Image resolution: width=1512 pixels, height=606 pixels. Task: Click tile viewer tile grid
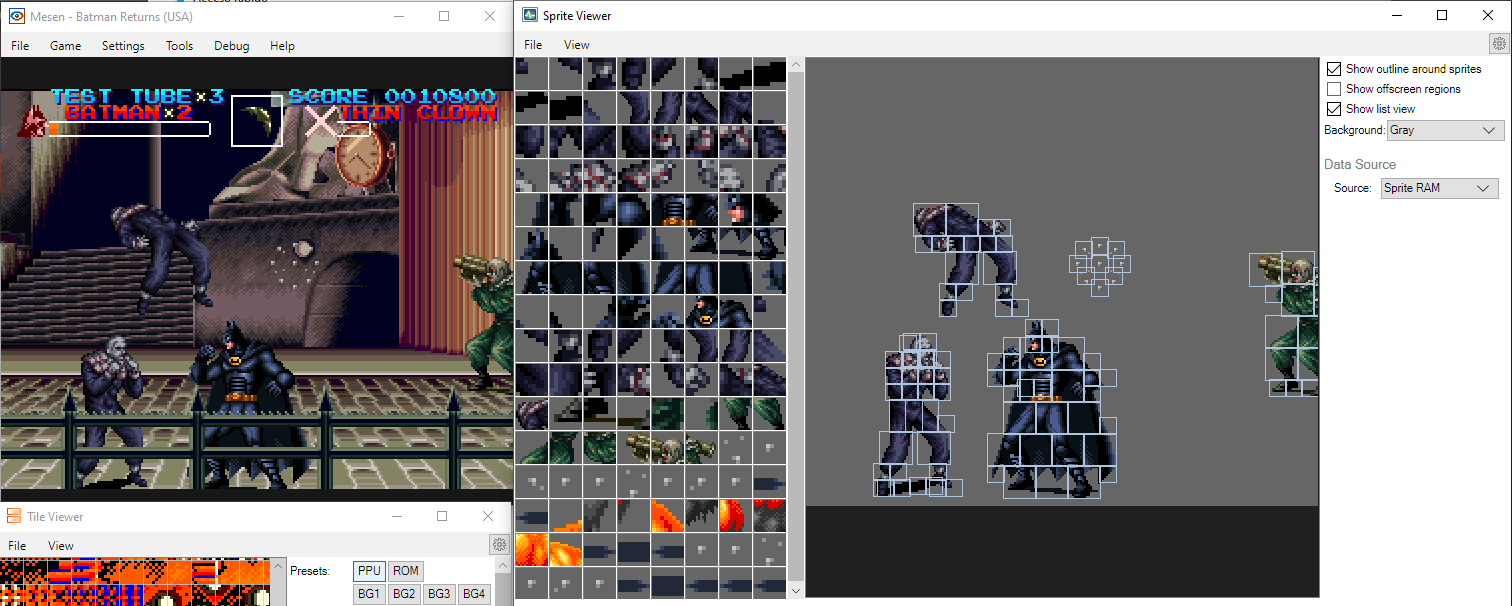(x=135, y=581)
